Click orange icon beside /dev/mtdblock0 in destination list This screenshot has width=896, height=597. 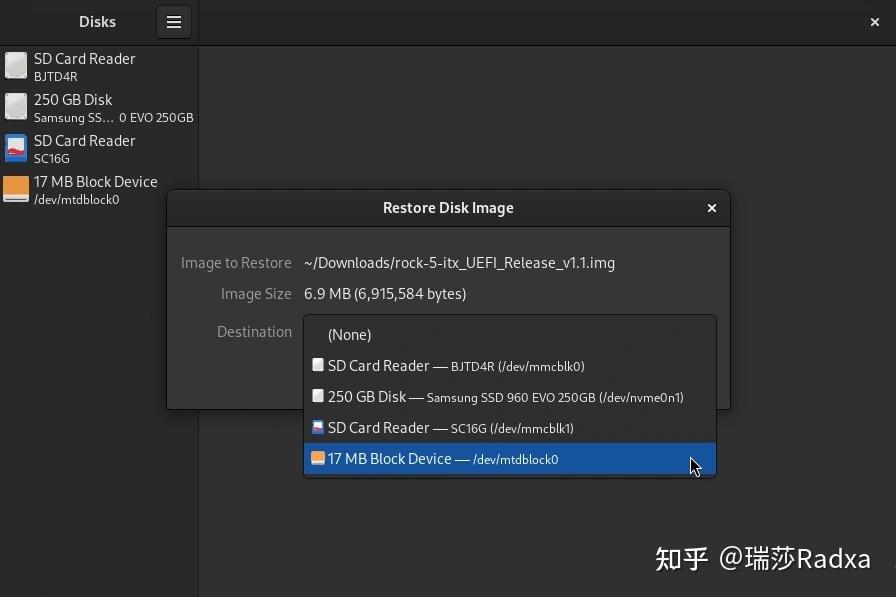point(318,458)
